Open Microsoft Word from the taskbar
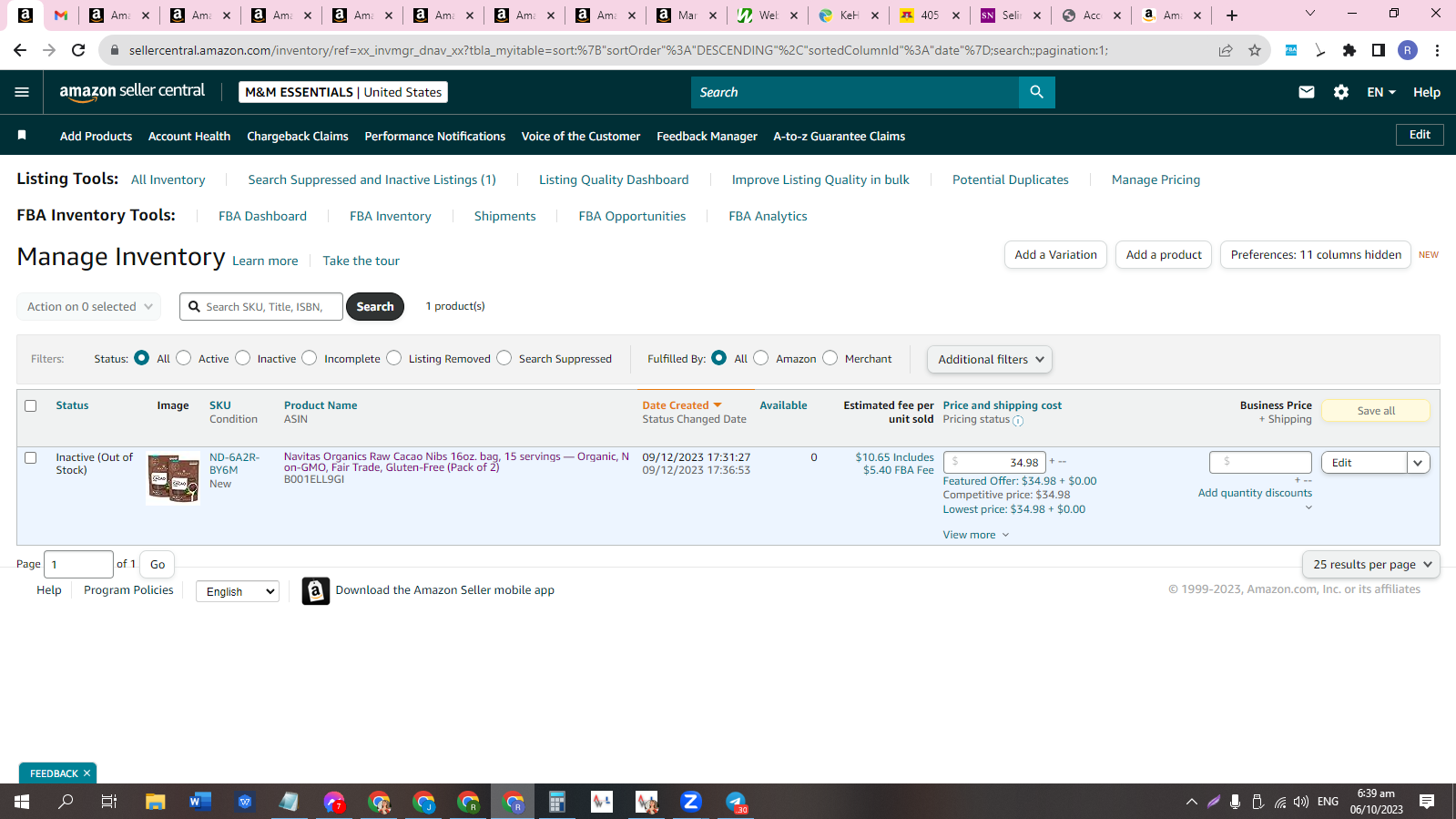1456x819 pixels. pos(200,802)
